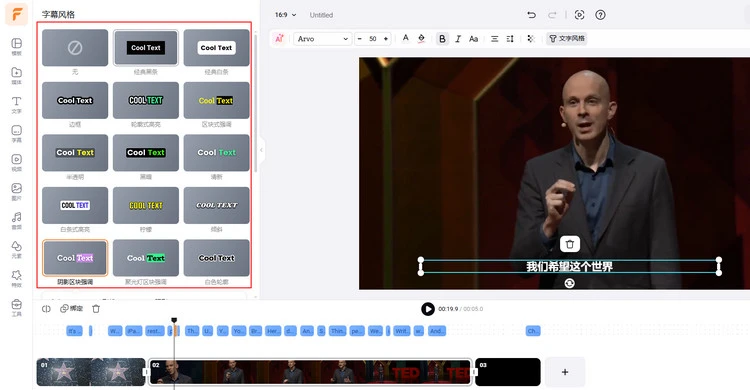Open the help question mark icon
This screenshot has height=390, width=750.
(600, 15)
